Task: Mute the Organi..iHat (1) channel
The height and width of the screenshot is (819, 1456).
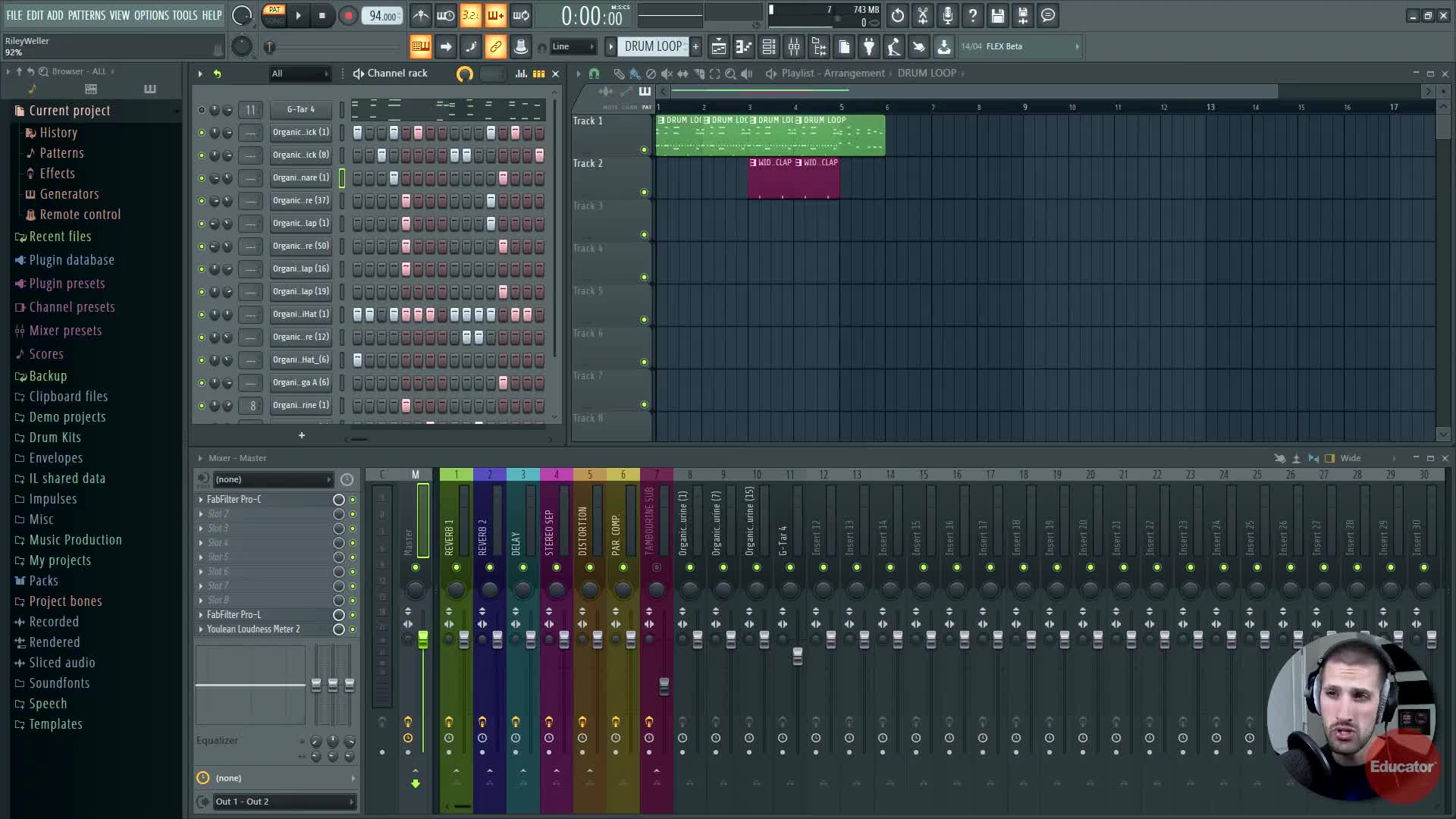Action: click(x=201, y=314)
